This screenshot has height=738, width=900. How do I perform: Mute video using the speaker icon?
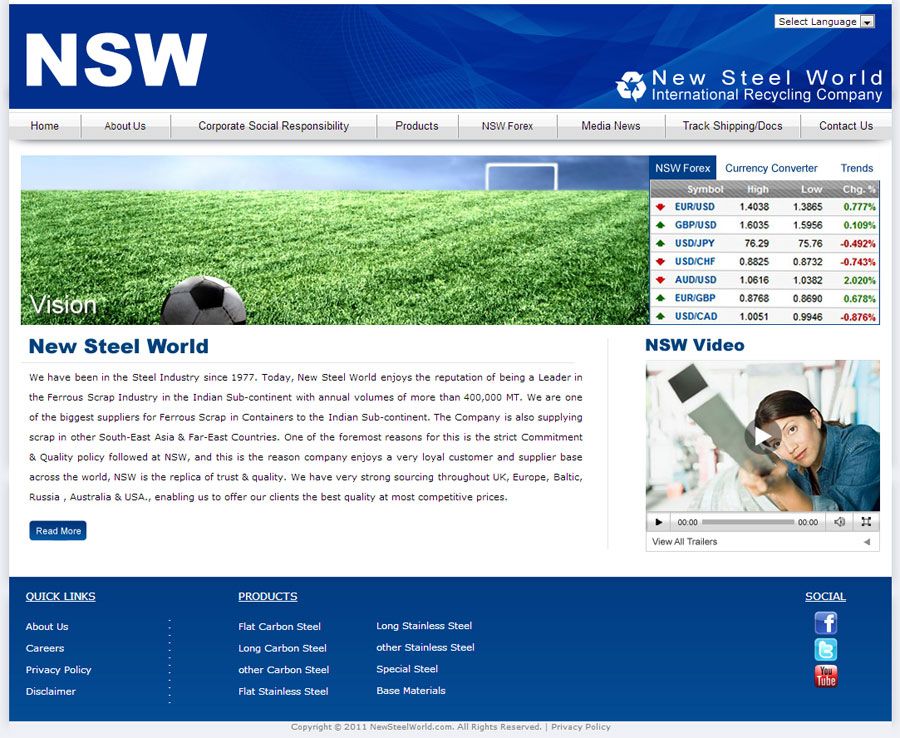[839, 522]
